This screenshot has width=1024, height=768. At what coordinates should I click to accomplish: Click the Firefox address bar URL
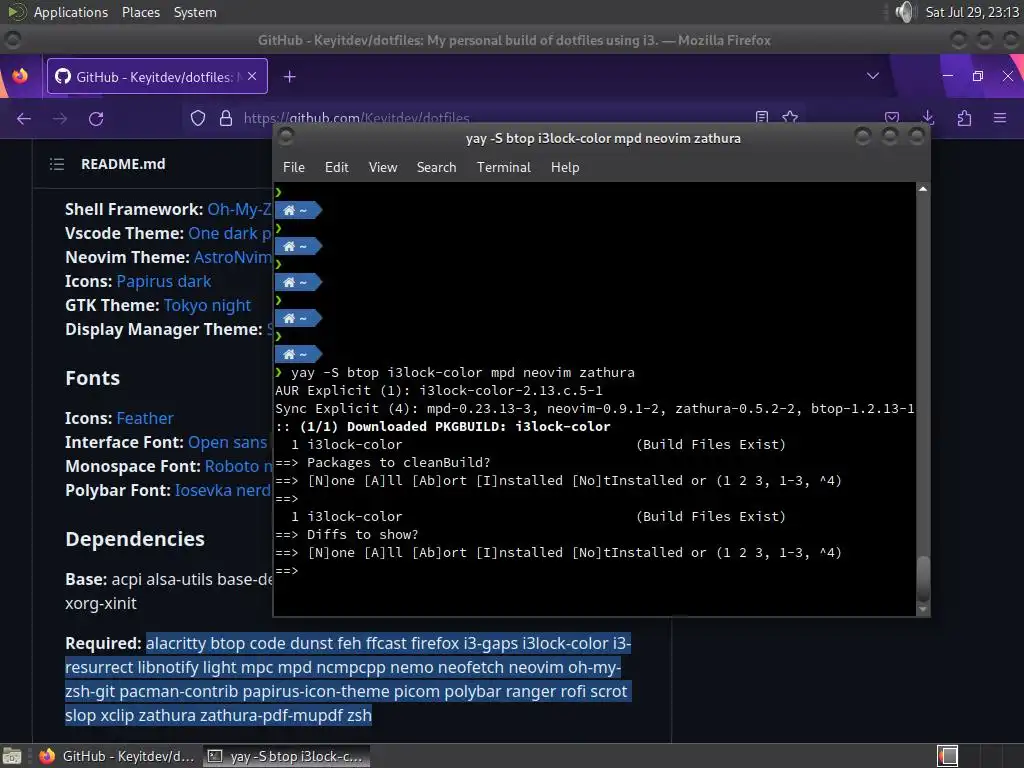(357, 118)
